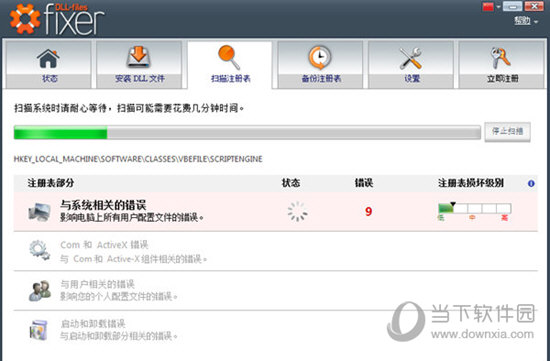Click the users icon for 与用户相关的错误
This screenshot has width=550, height=361.
(40, 290)
